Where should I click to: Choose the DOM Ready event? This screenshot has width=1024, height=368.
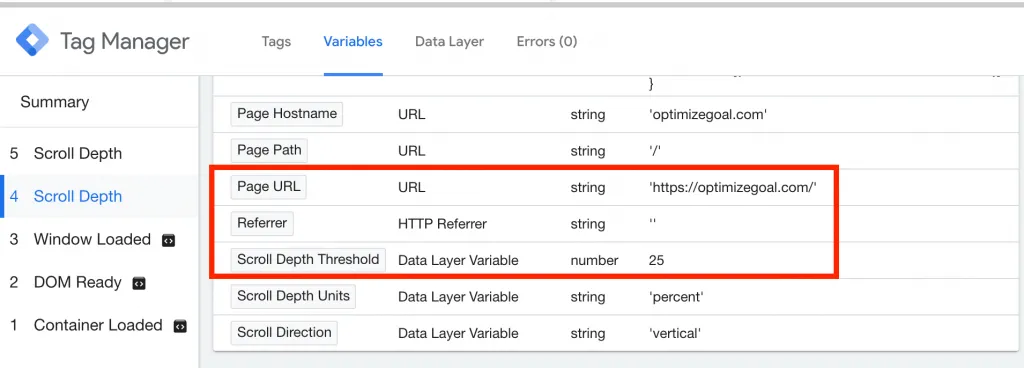[x=99, y=283]
